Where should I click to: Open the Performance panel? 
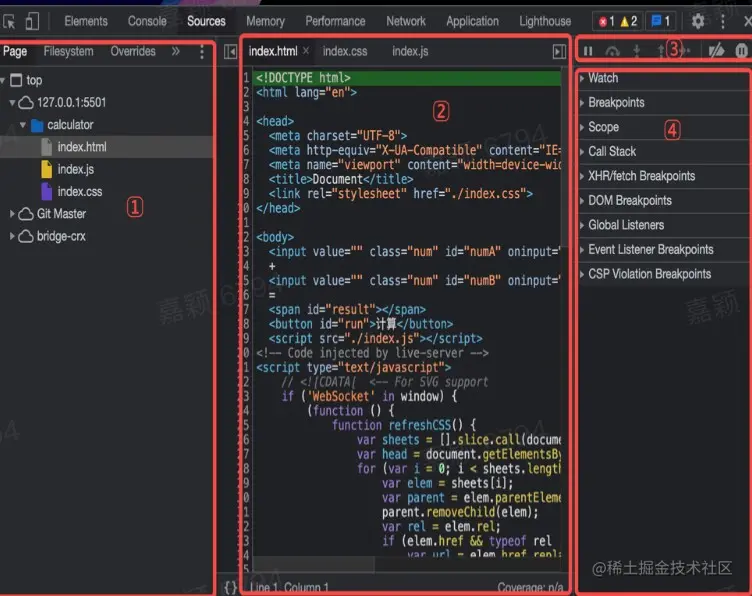[x=335, y=22]
